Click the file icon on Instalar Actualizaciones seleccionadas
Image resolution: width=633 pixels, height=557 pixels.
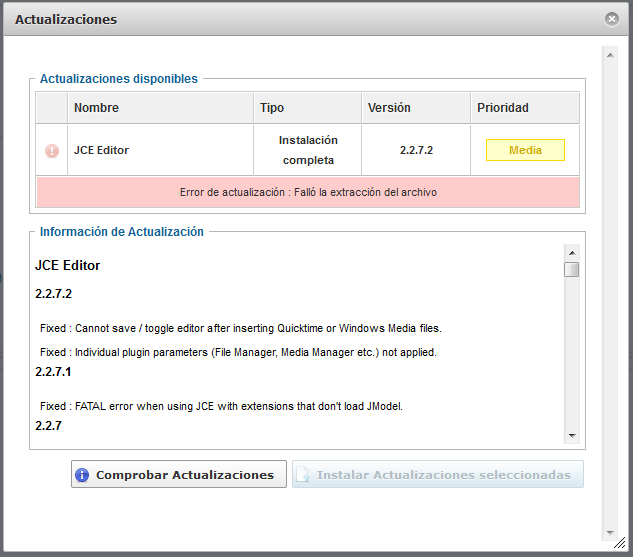(x=302, y=475)
